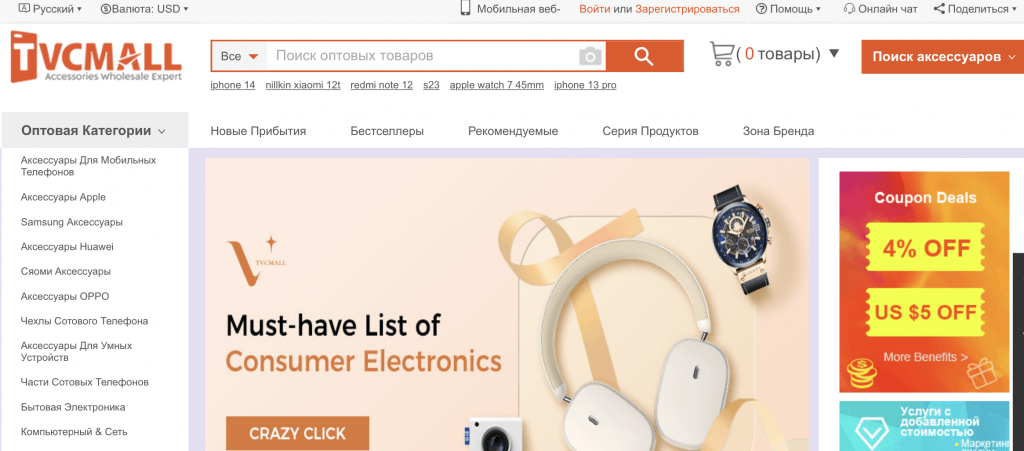Open the Русский language dropdown

(51, 9)
